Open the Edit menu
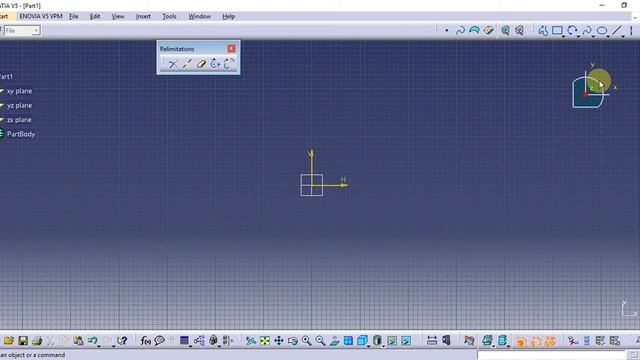This screenshot has width=640, height=360. pos(95,16)
